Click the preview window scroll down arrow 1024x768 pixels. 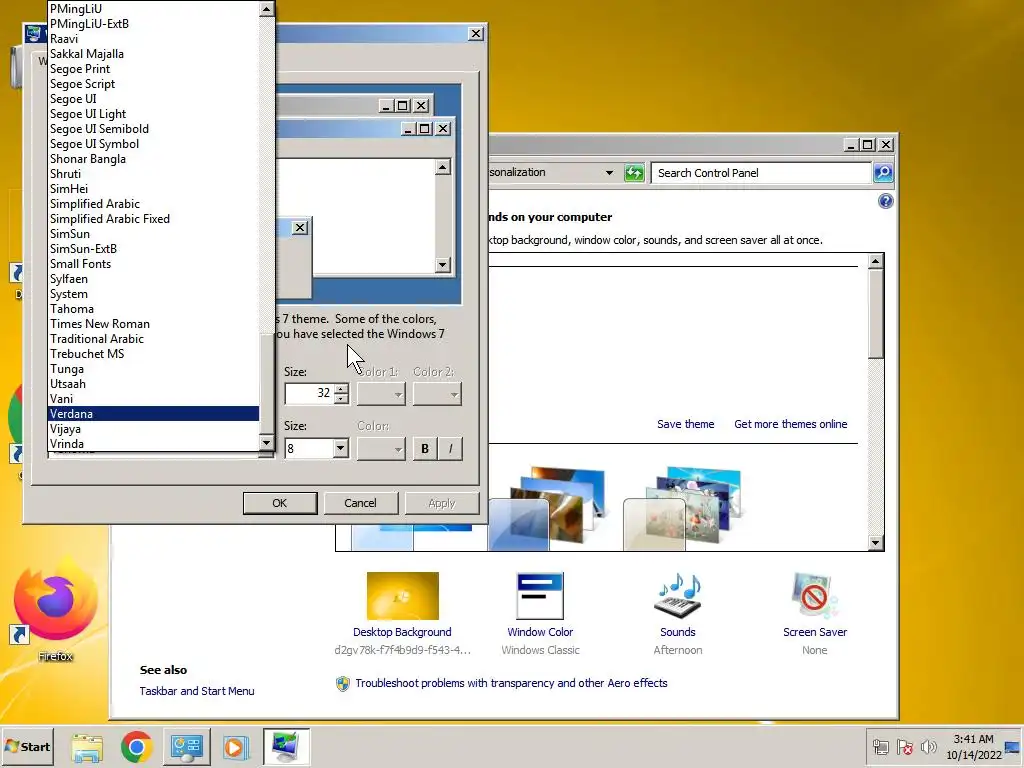pos(443,264)
